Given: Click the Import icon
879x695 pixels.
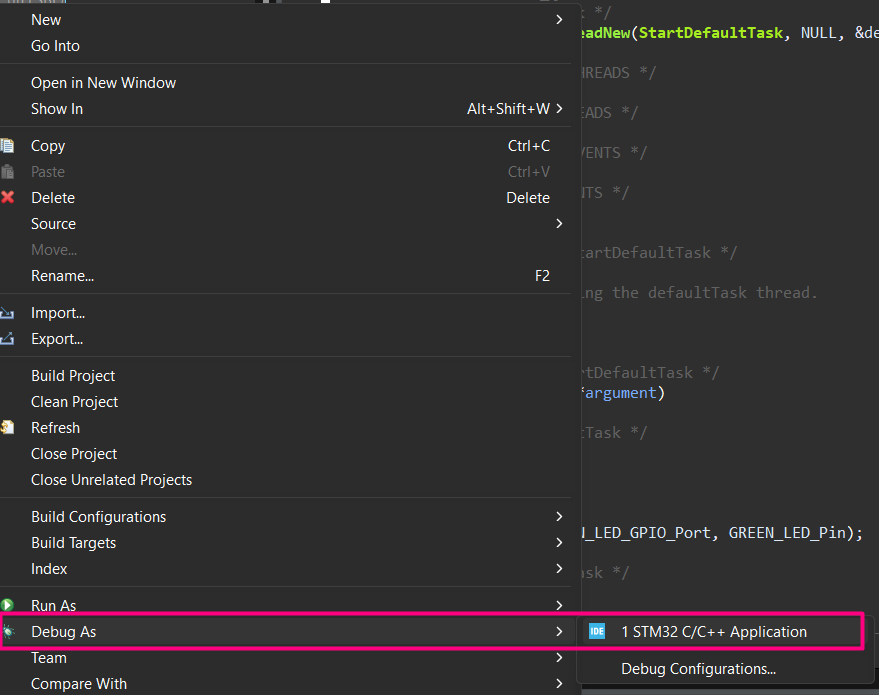Looking at the screenshot, I should pos(8,313).
